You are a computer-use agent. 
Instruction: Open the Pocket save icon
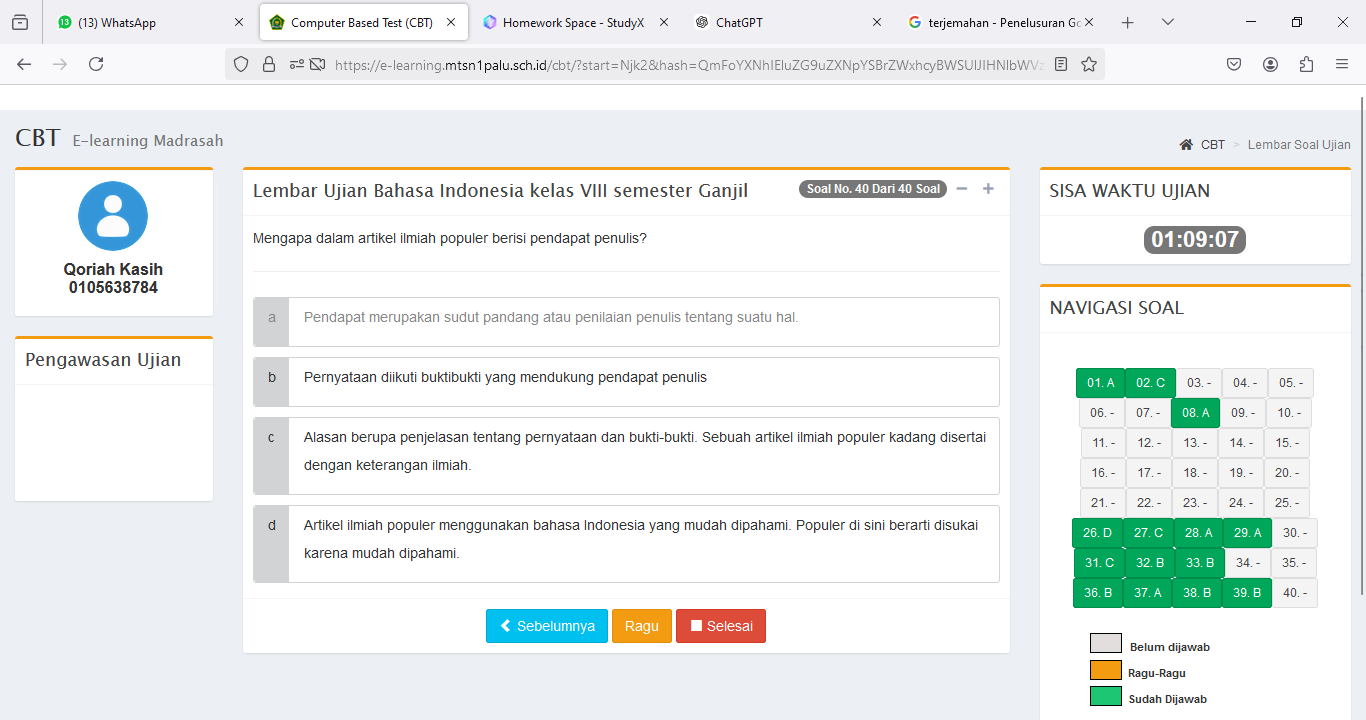[1234, 64]
